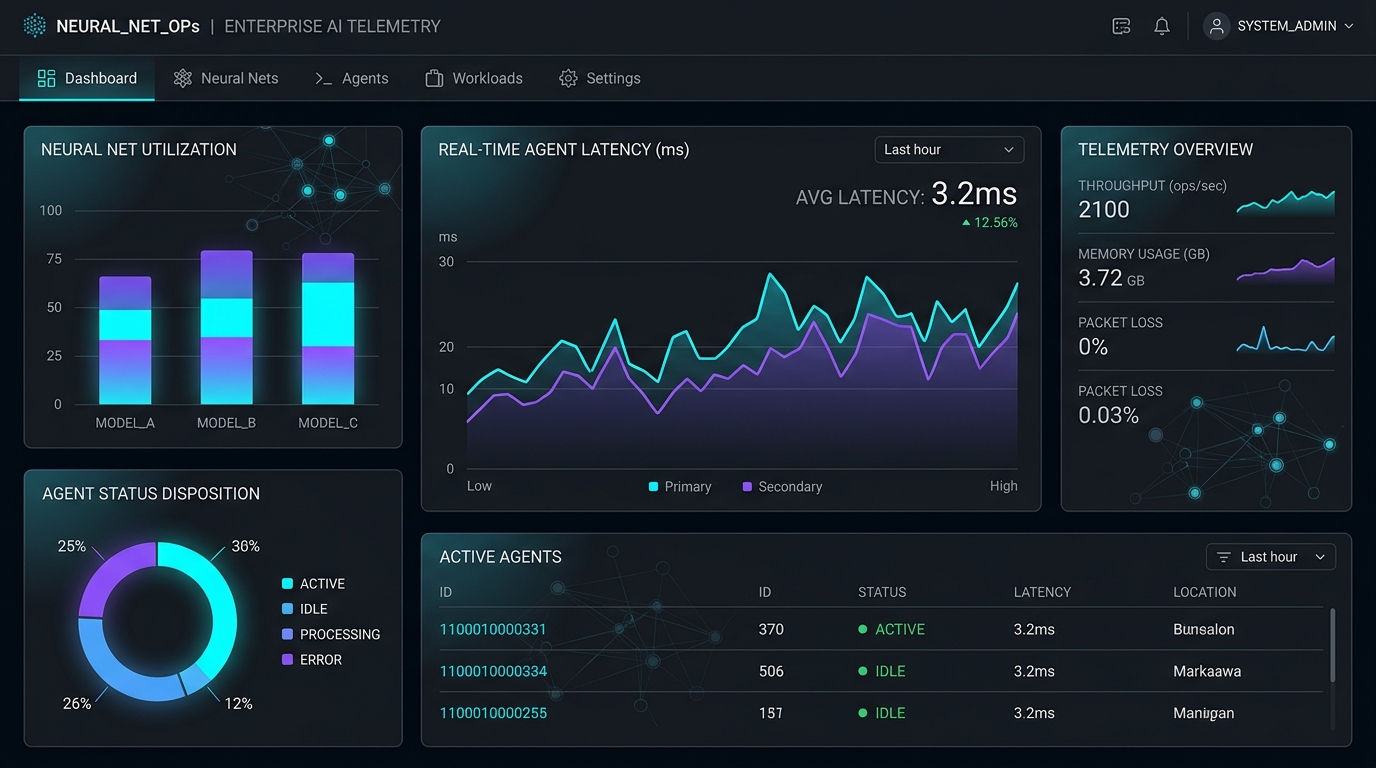
Task: Select IDLE in status legend
Action: point(305,609)
